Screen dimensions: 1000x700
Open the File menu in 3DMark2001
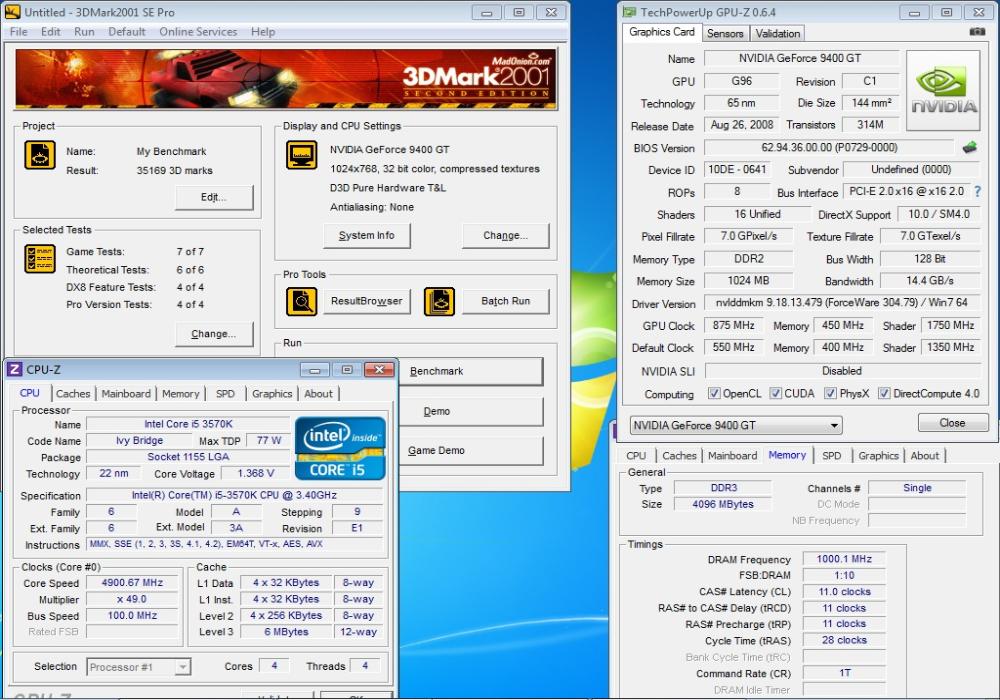pyautogui.click(x=18, y=32)
